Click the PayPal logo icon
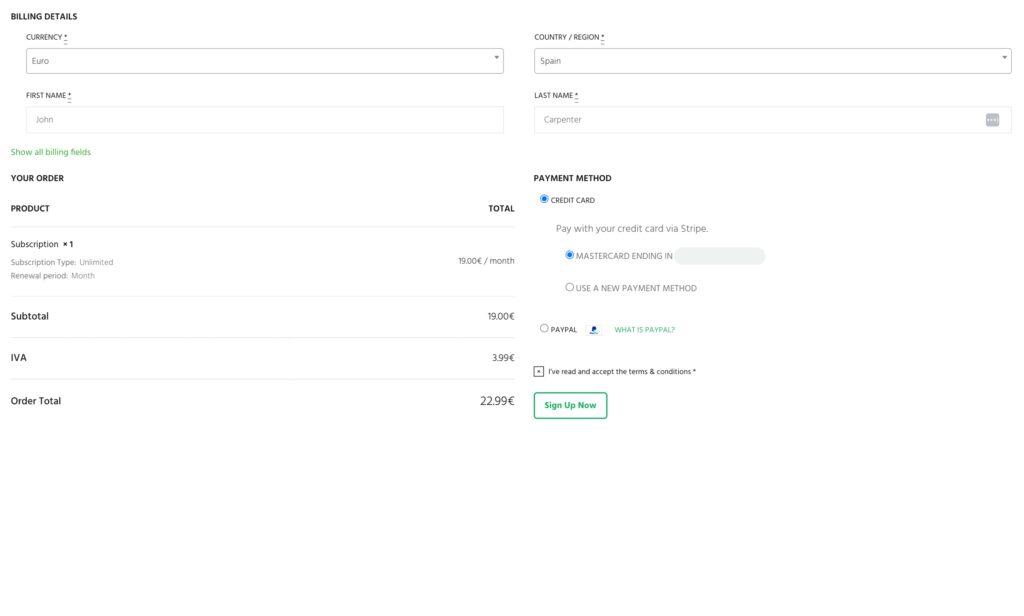Viewport: 1024px width, 616px height. (594, 330)
